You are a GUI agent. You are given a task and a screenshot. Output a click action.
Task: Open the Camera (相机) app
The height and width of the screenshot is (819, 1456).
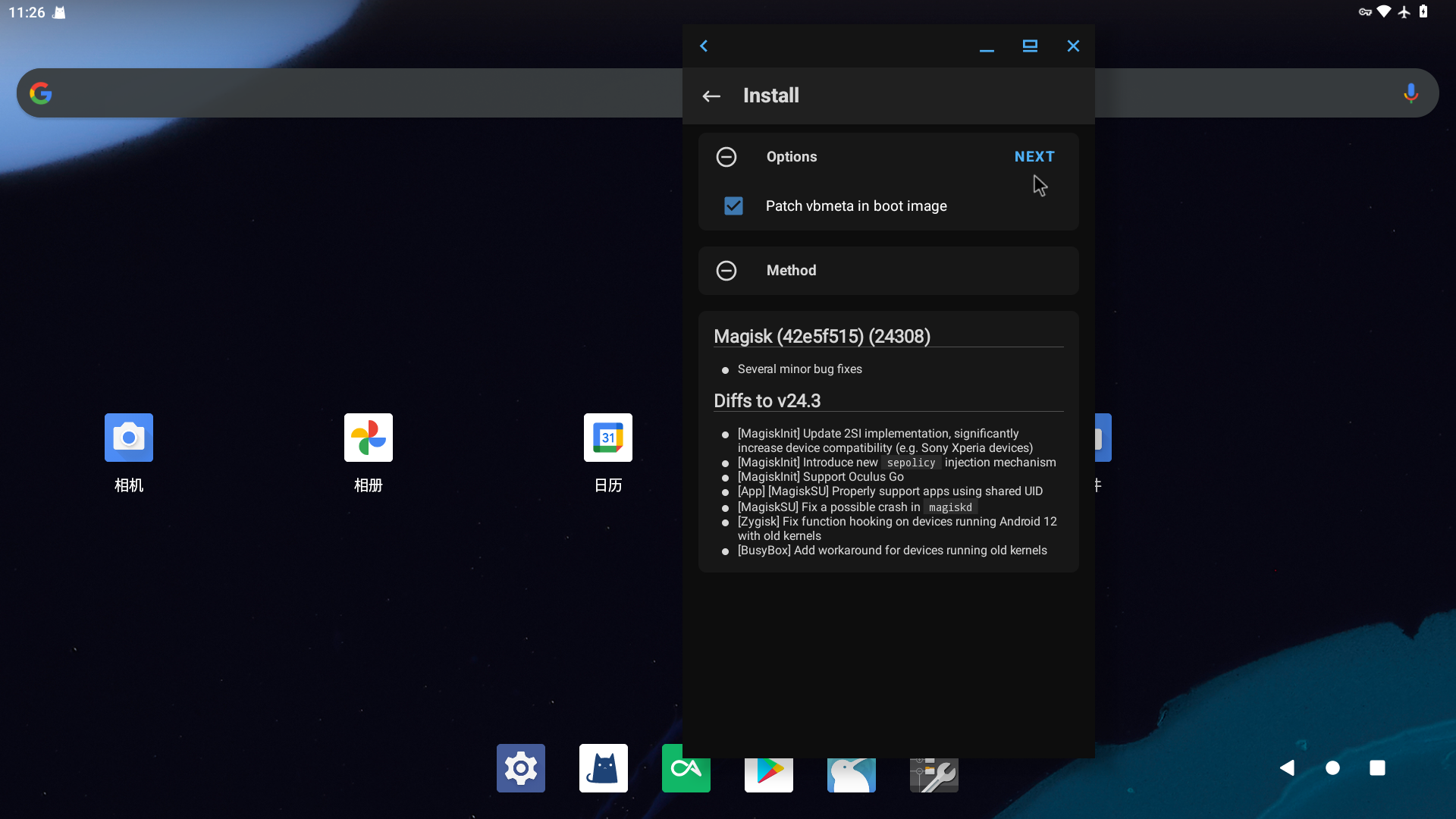click(x=128, y=438)
